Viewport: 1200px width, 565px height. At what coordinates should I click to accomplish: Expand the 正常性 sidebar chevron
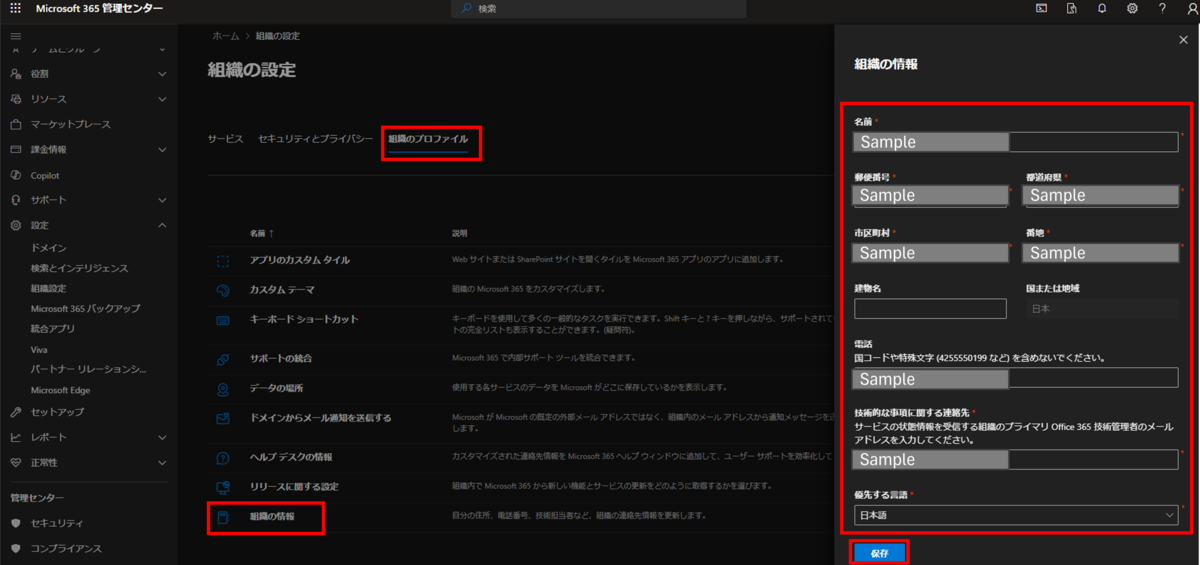[x=162, y=463]
